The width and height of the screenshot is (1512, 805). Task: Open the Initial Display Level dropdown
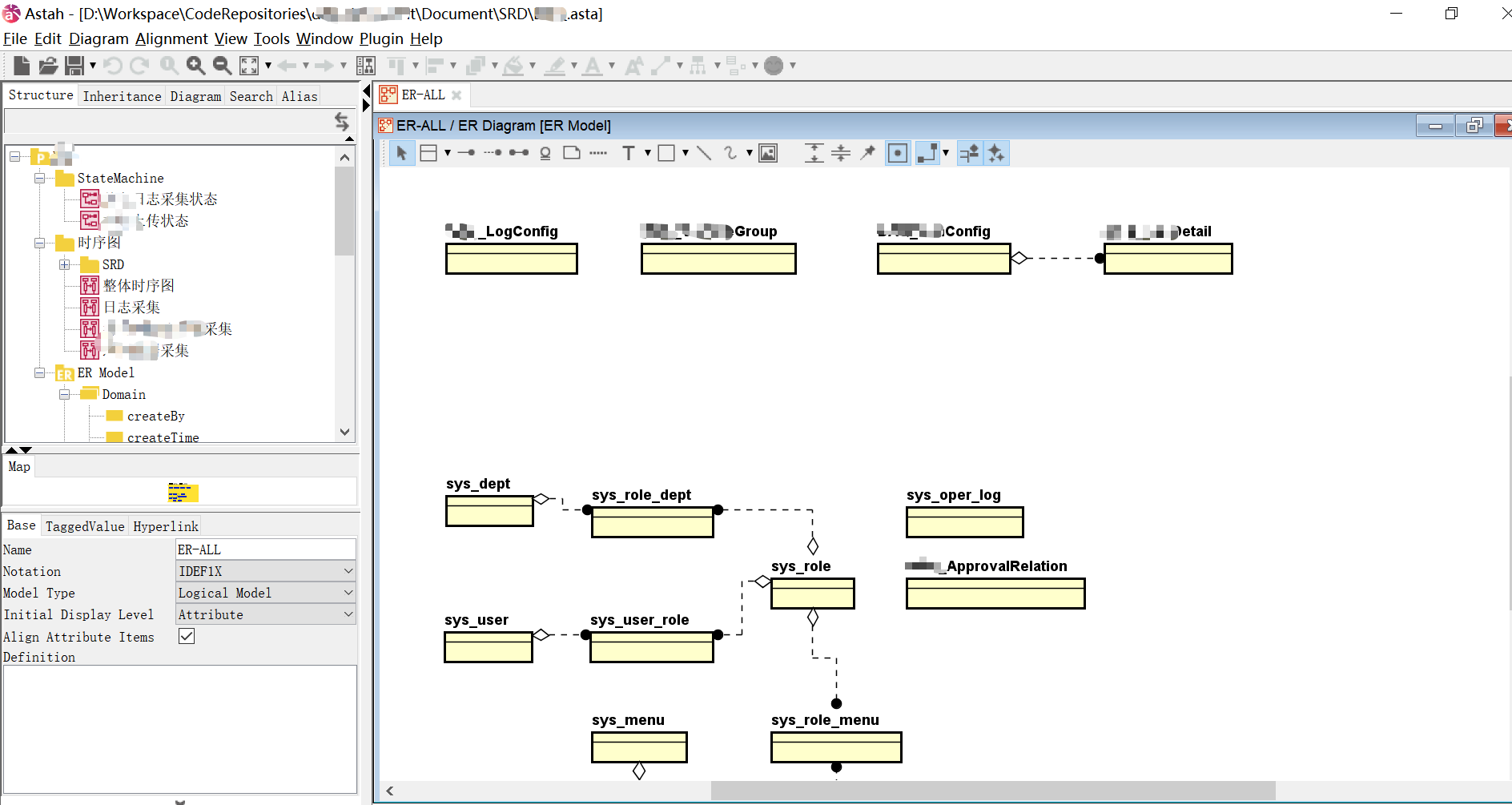tap(266, 614)
